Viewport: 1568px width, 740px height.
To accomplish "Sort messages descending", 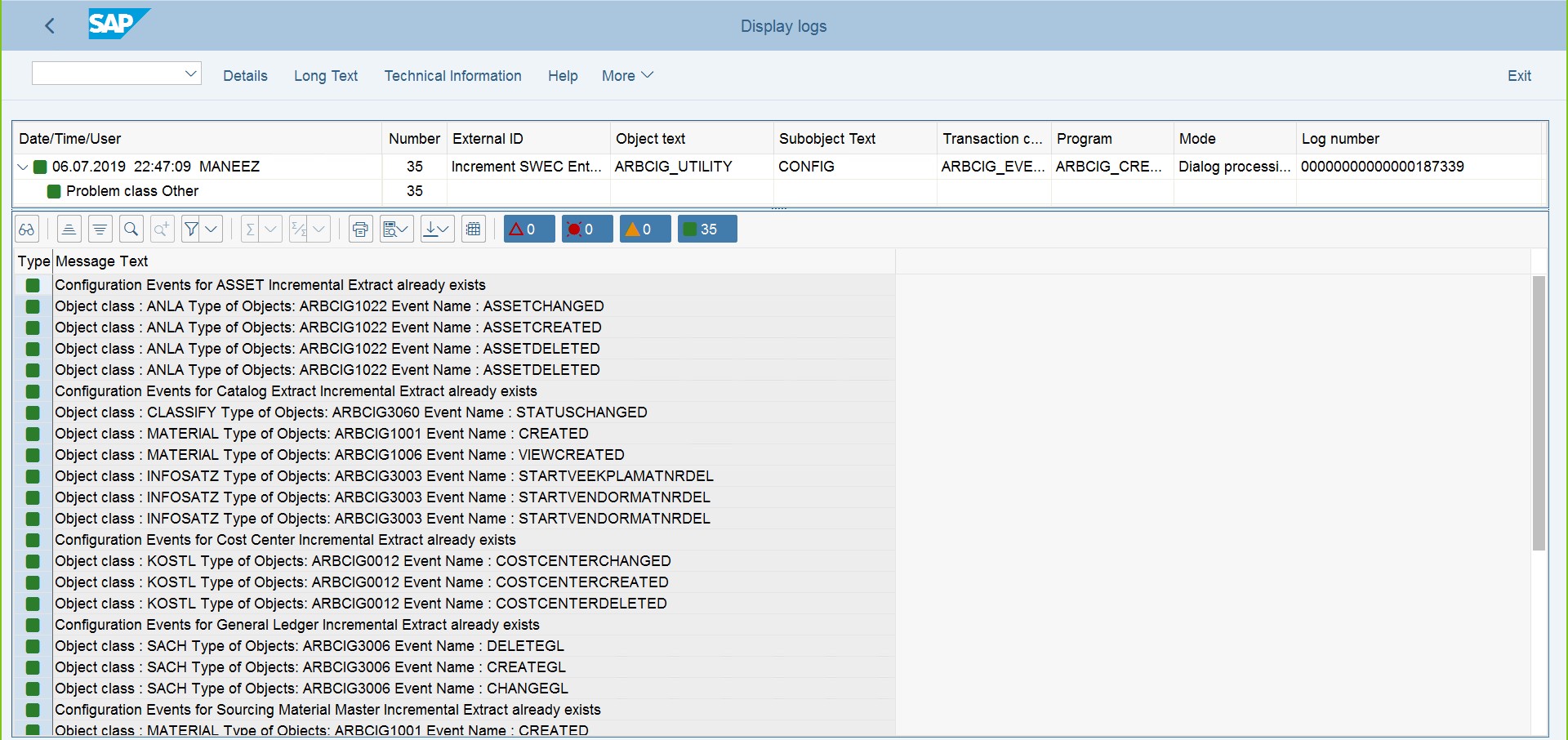I will (100, 229).
